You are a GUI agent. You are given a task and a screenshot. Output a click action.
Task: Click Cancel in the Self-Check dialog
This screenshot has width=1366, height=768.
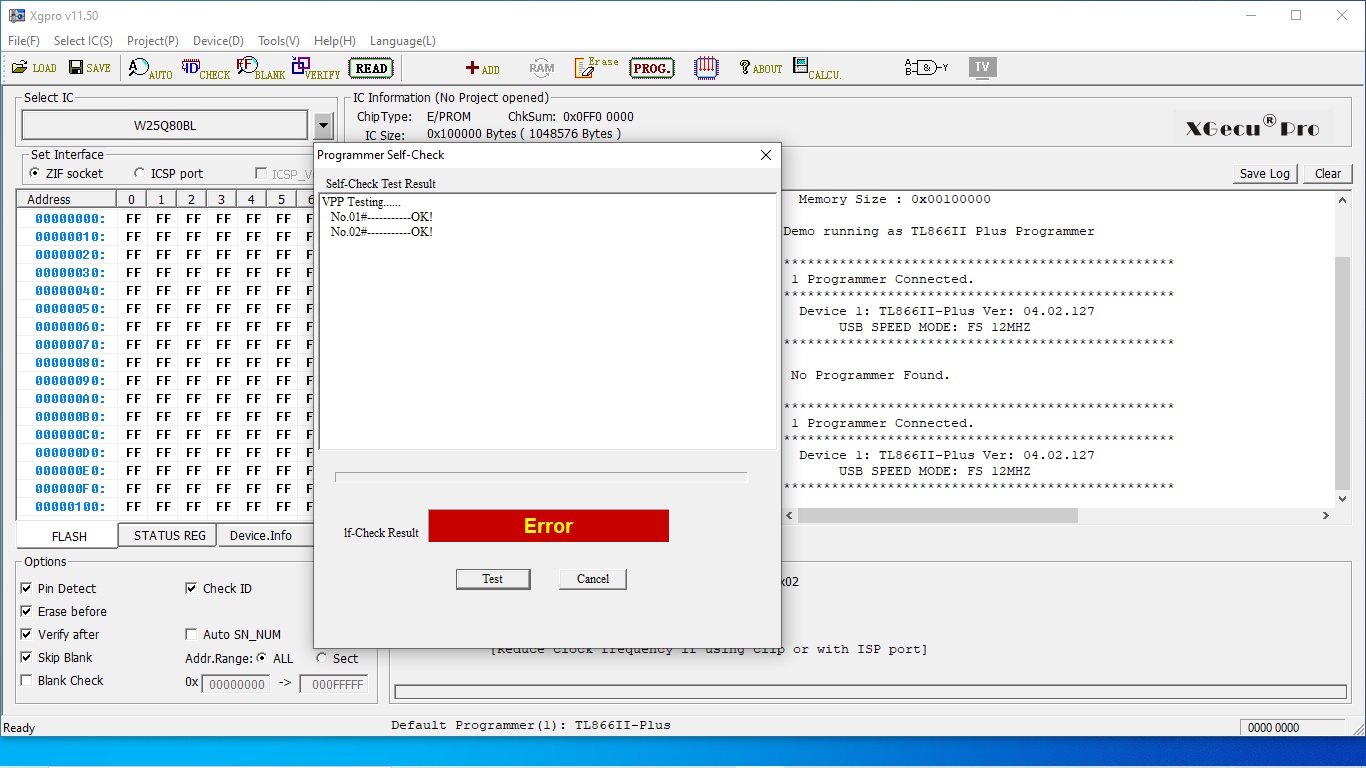point(592,579)
